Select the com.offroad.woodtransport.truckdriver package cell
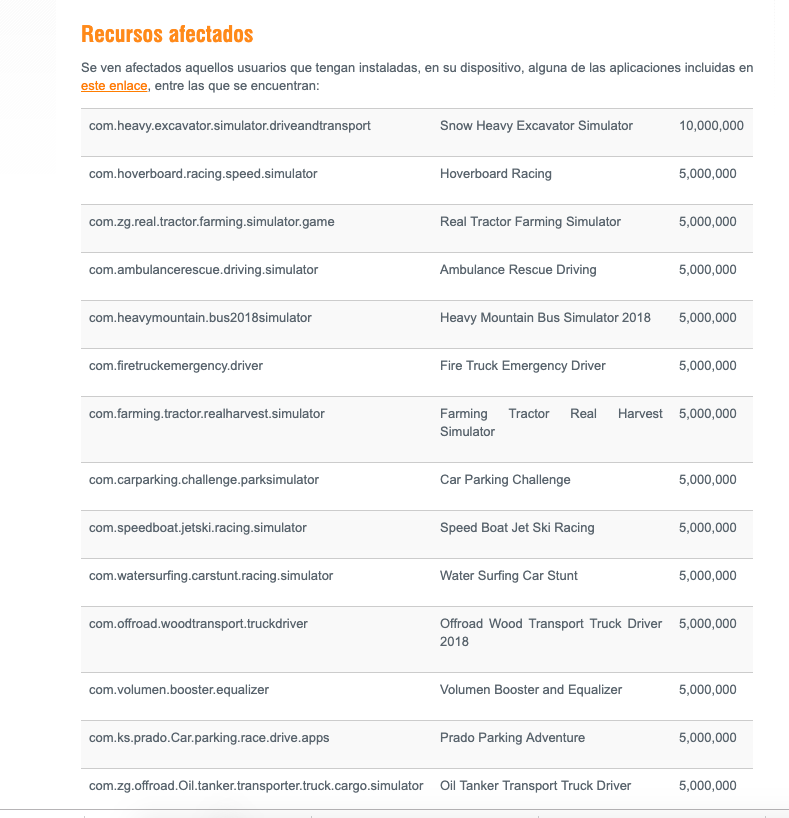 tap(198, 624)
